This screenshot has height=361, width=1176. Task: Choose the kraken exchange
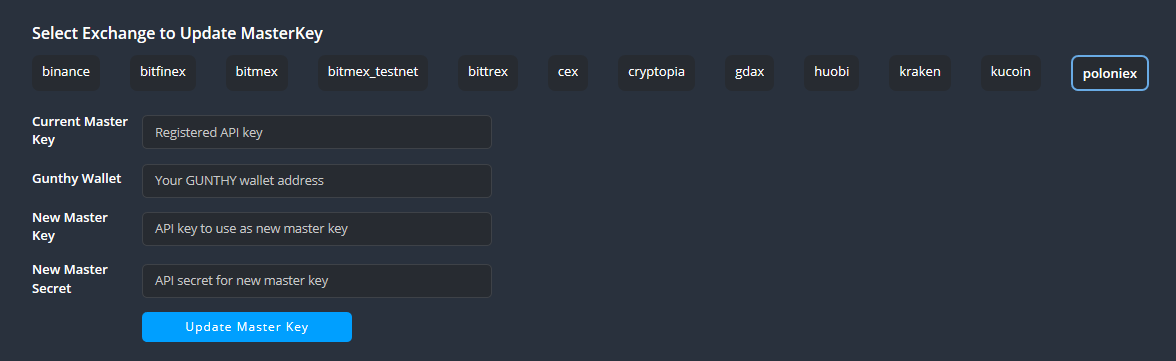pyautogui.click(x=920, y=73)
